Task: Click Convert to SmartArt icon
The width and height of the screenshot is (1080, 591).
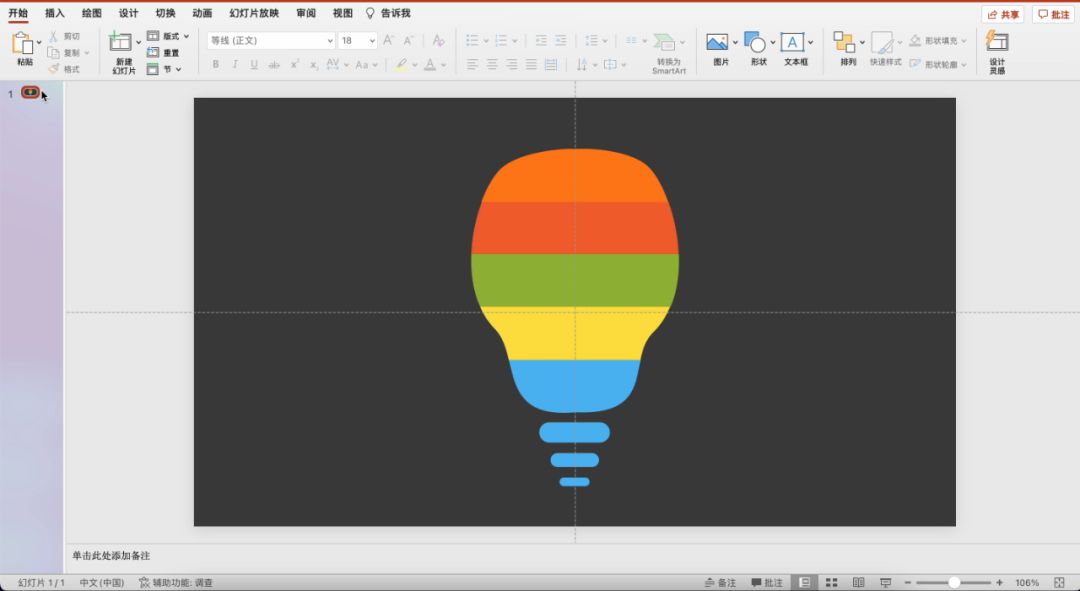Action: point(664,42)
